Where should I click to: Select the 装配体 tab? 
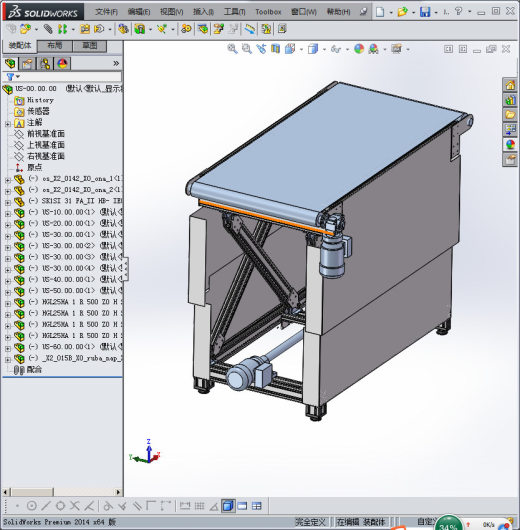(x=20, y=45)
